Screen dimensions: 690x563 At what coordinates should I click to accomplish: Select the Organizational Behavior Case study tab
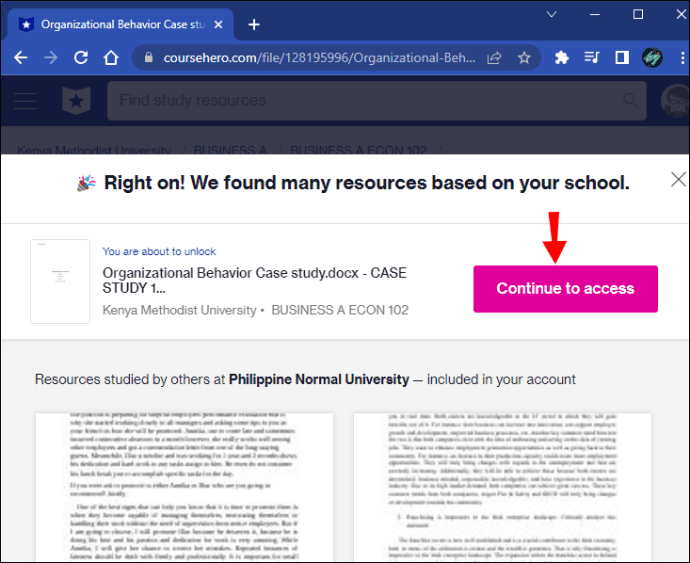[121, 25]
